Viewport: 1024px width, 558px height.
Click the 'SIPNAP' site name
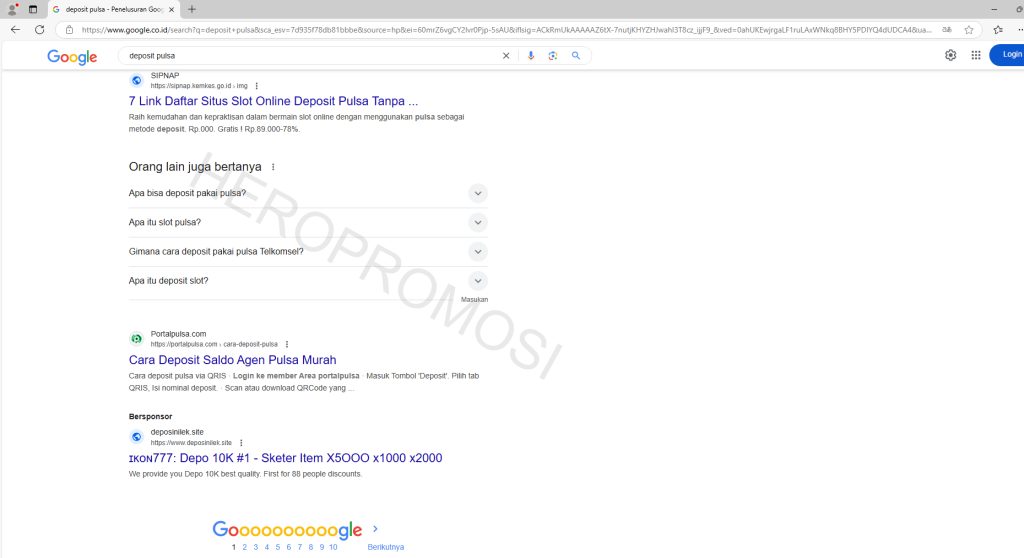165,75
